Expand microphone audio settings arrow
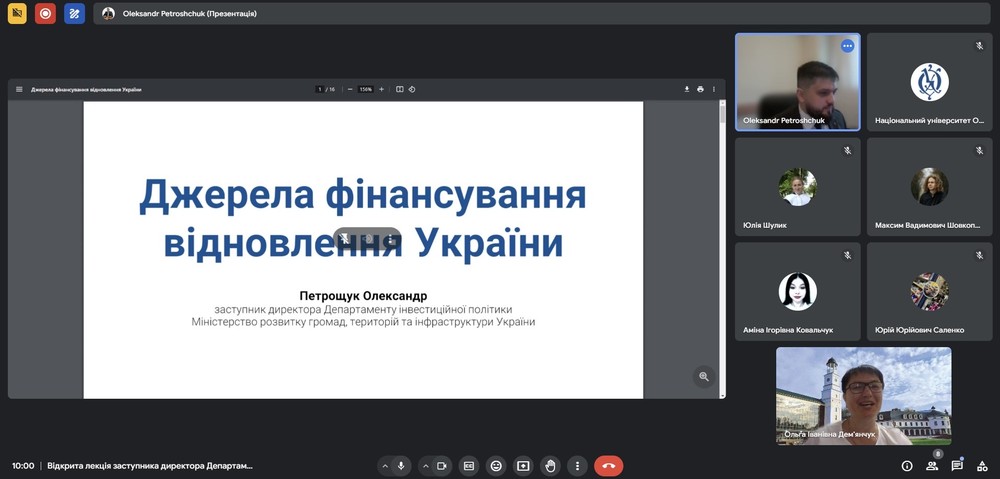 (385, 466)
